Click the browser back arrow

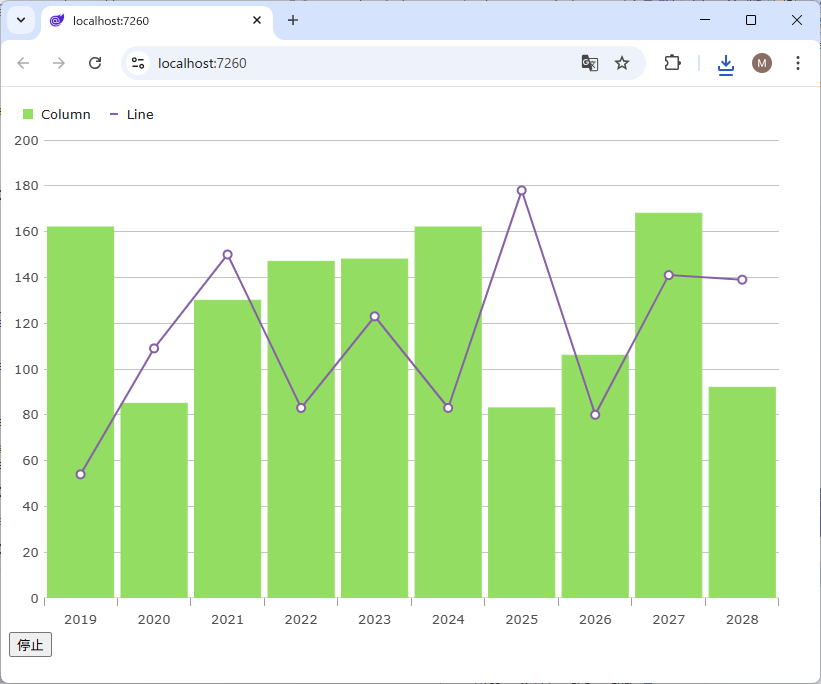click(x=23, y=63)
